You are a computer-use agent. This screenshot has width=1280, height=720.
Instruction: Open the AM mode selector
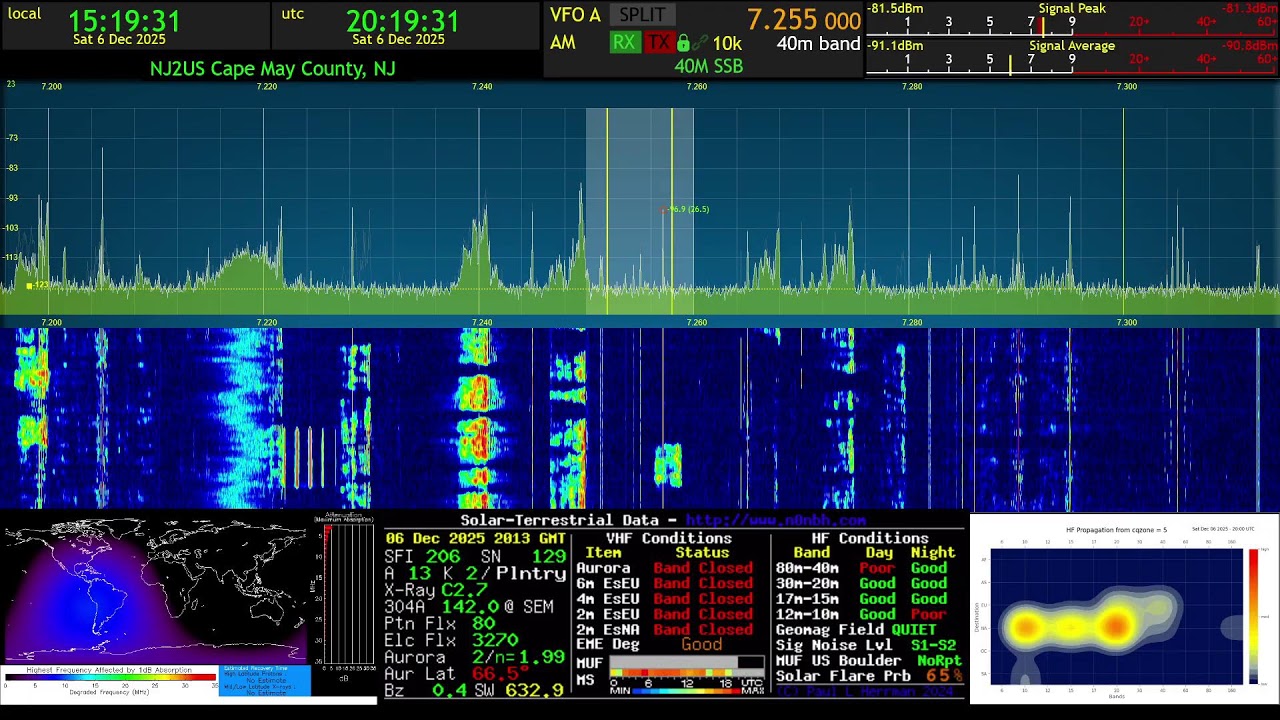pos(563,43)
